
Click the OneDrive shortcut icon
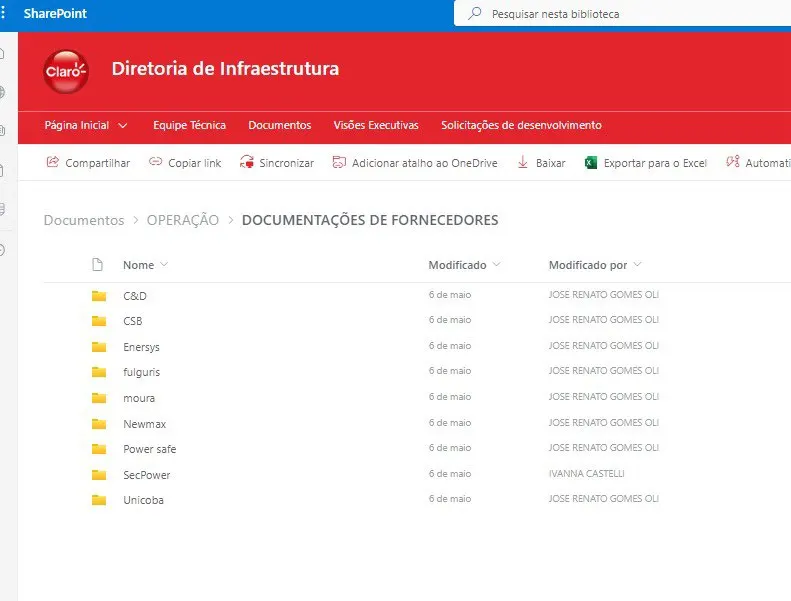click(339, 162)
